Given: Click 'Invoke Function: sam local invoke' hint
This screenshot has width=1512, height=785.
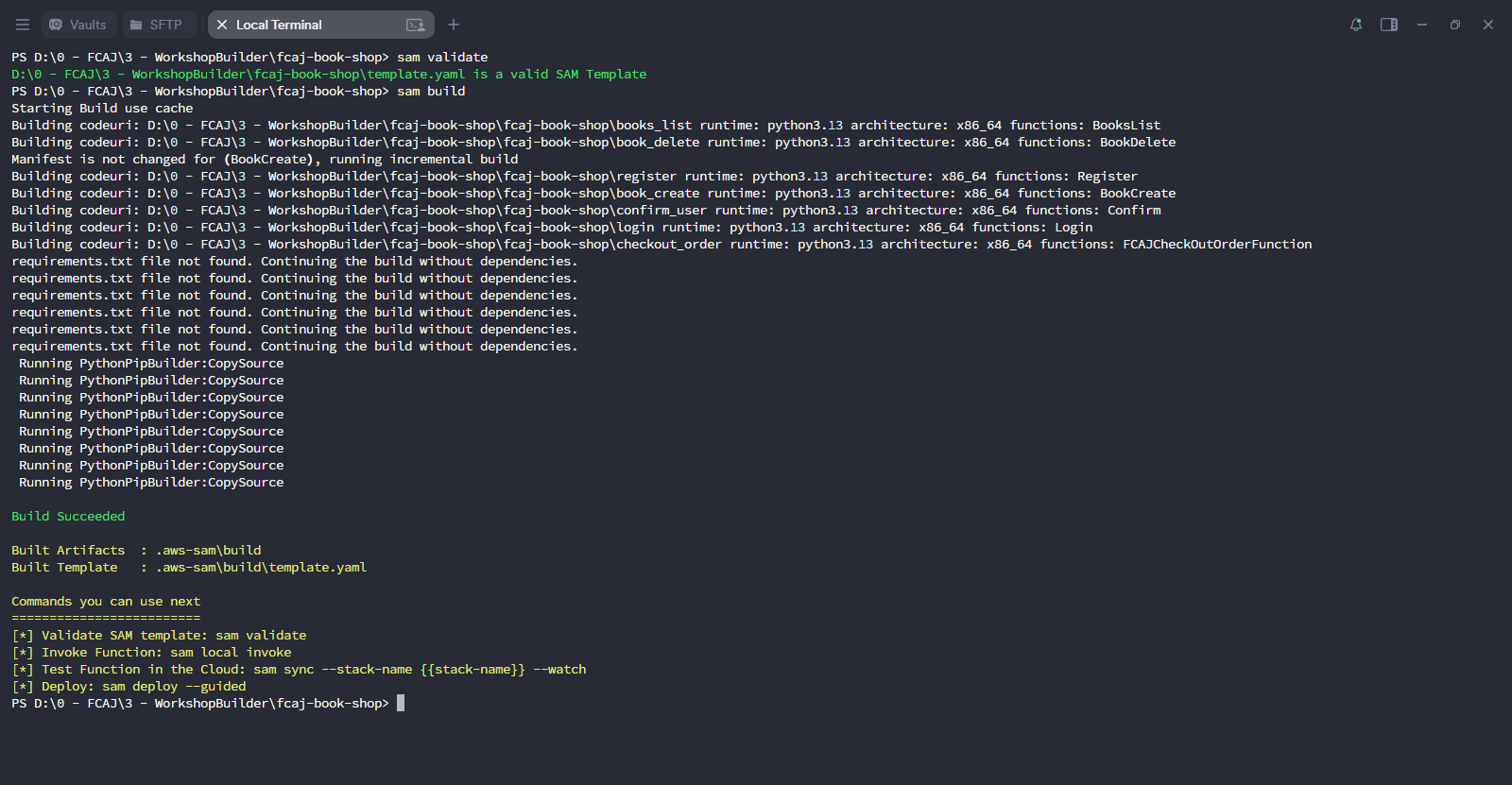Looking at the screenshot, I should [151, 652].
